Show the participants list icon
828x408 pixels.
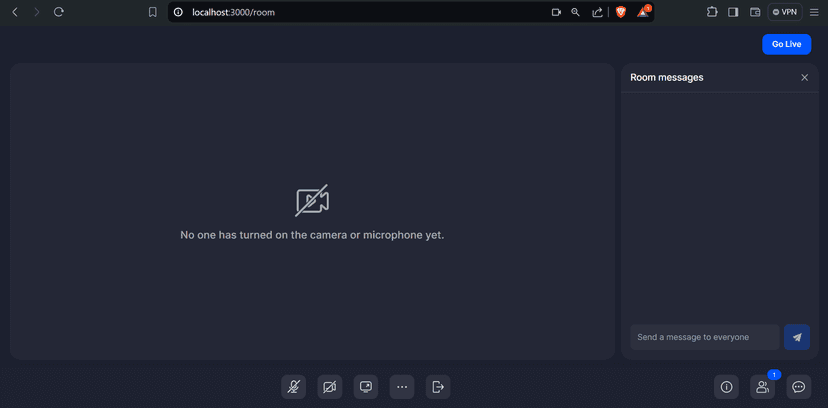pos(763,387)
